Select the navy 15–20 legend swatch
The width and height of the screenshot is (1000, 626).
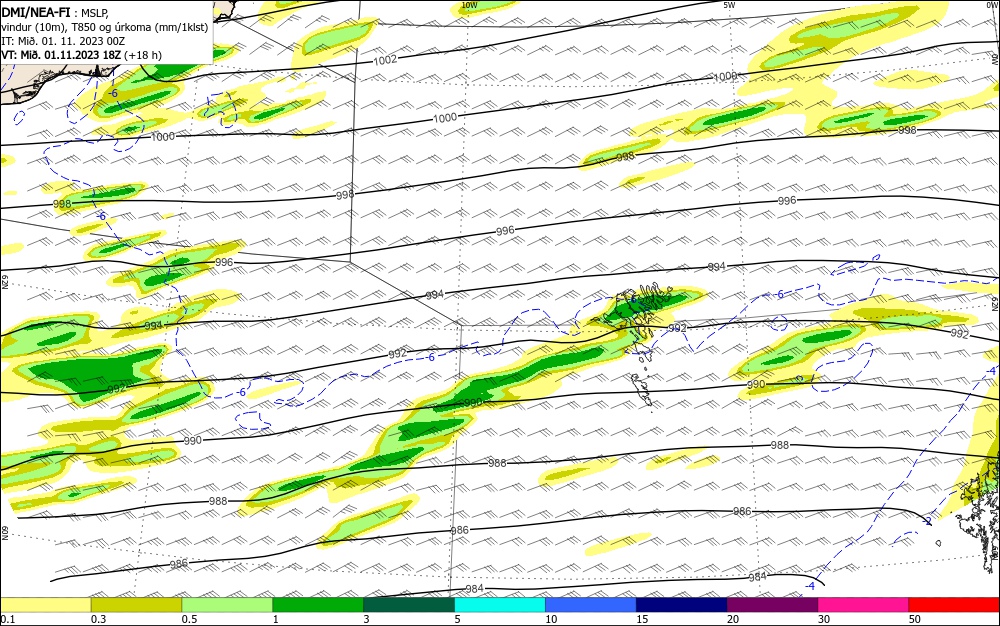tap(682, 605)
